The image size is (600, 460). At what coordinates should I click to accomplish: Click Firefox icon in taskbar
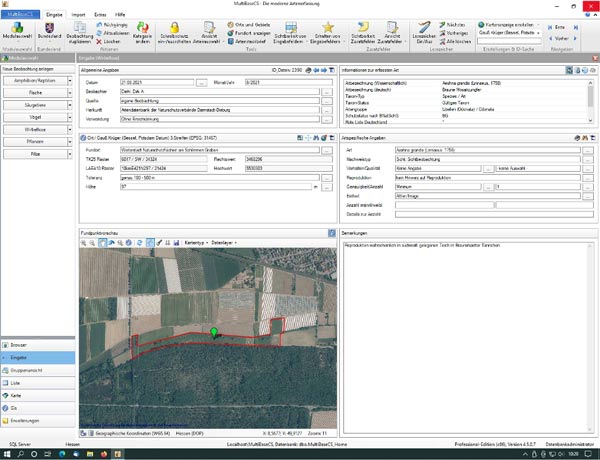[104, 454]
